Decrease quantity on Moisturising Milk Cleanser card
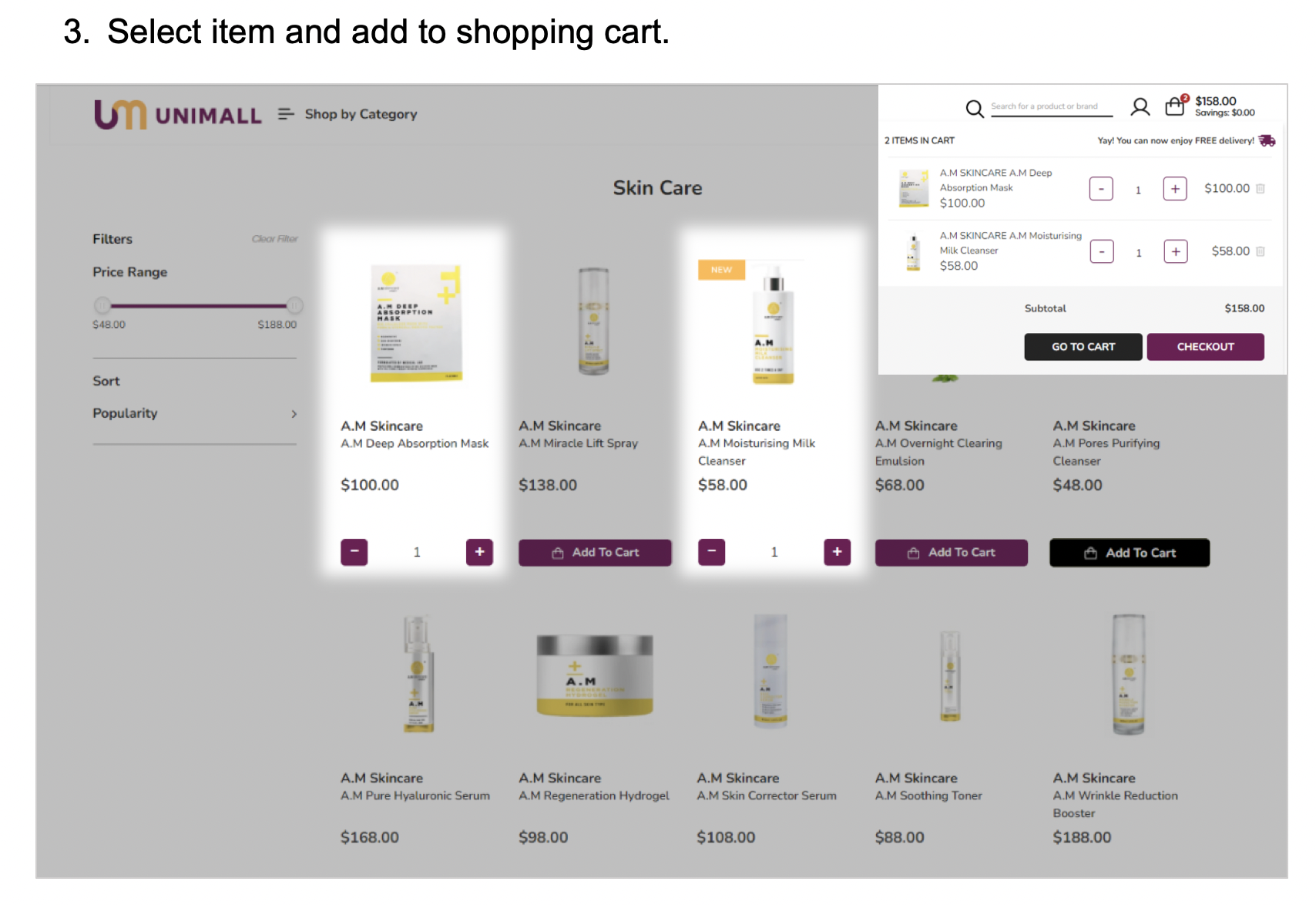1316x905 pixels. 711,552
